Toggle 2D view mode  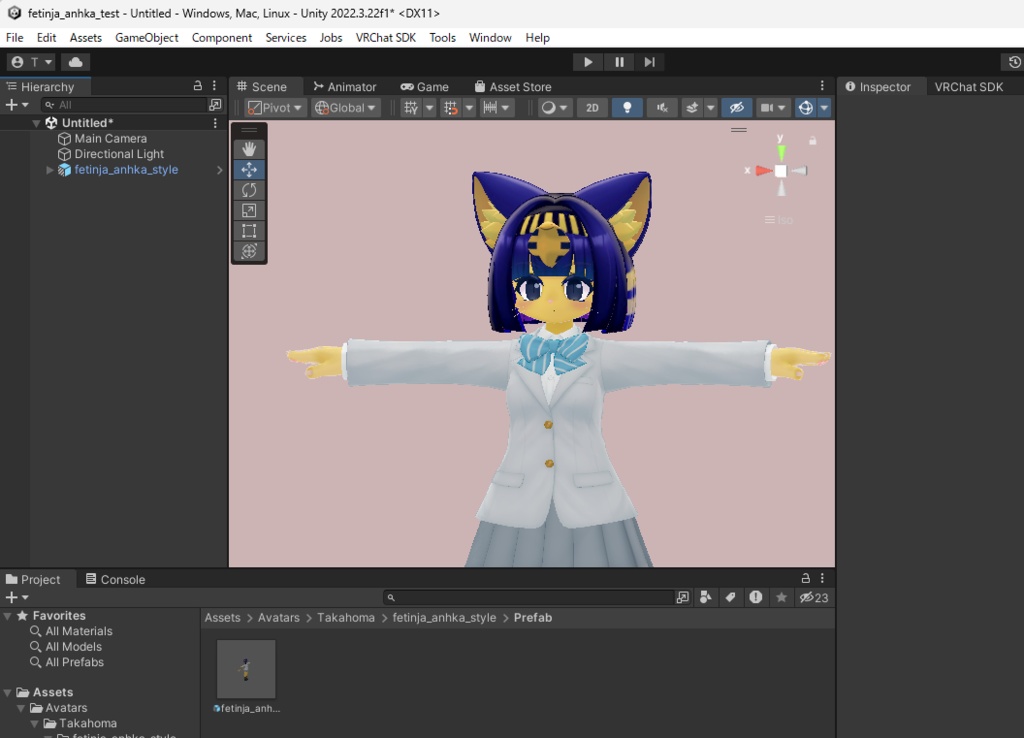point(592,108)
